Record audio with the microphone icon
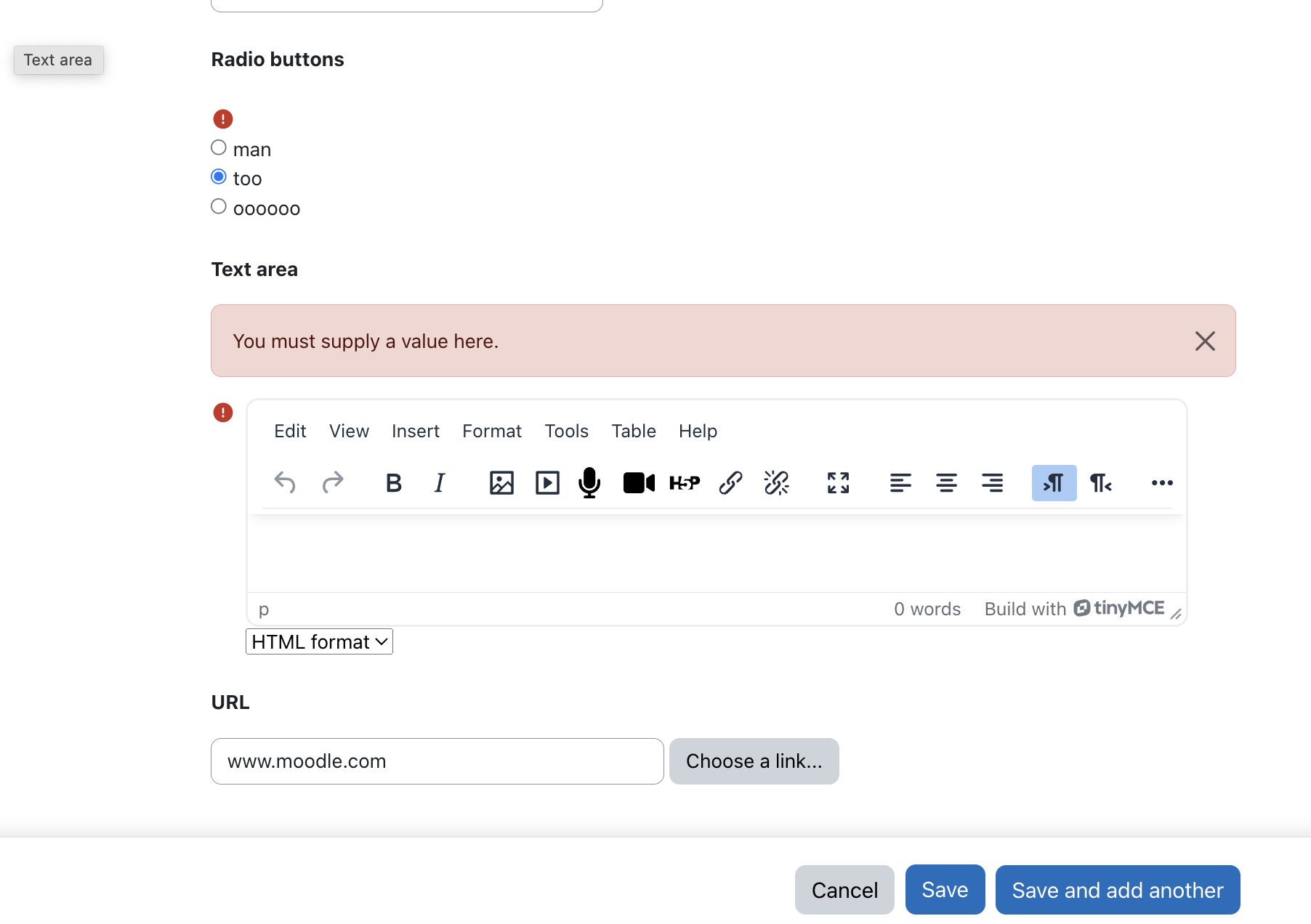 [589, 482]
